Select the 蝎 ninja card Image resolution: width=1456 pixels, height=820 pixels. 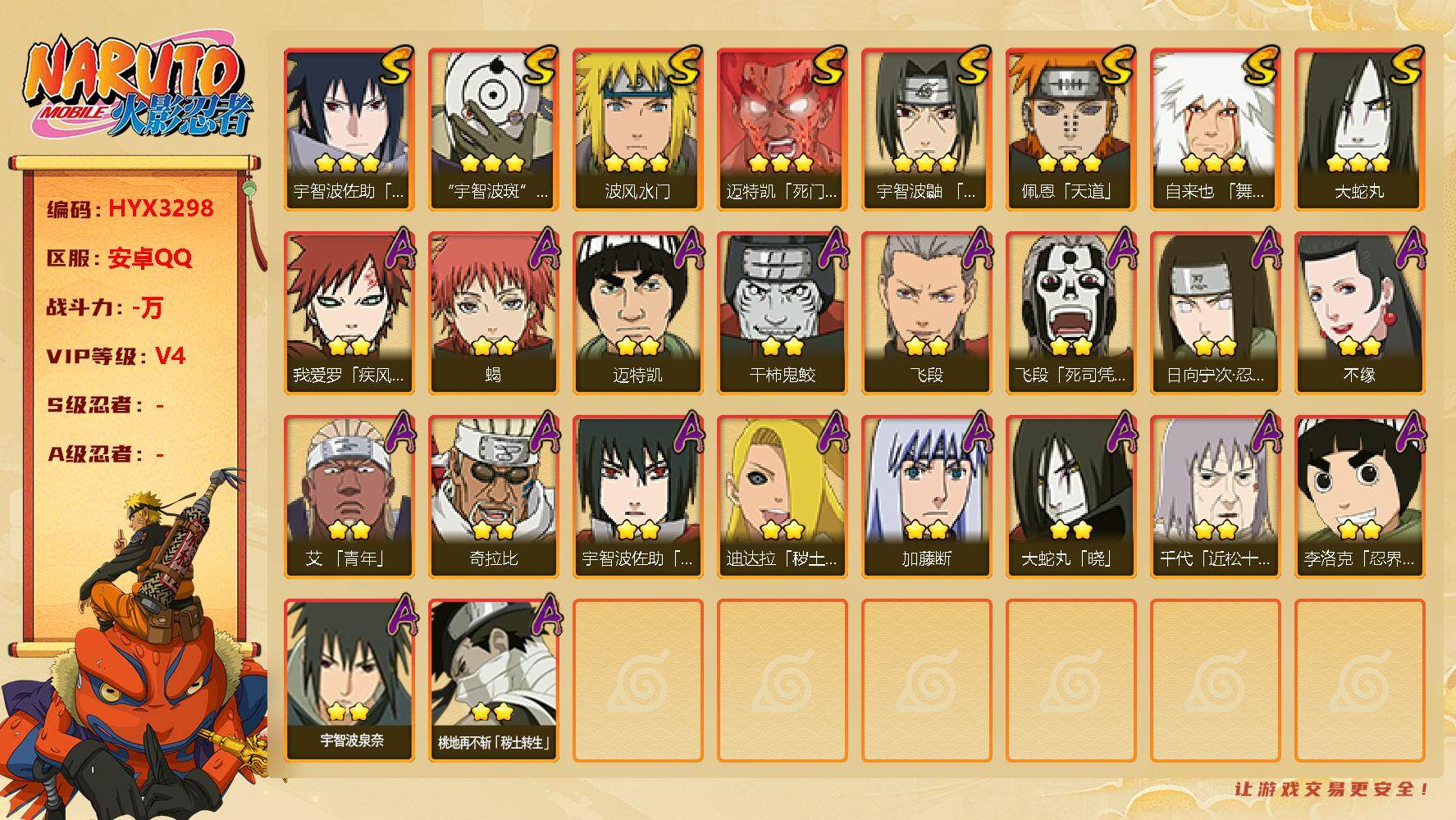(493, 313)
